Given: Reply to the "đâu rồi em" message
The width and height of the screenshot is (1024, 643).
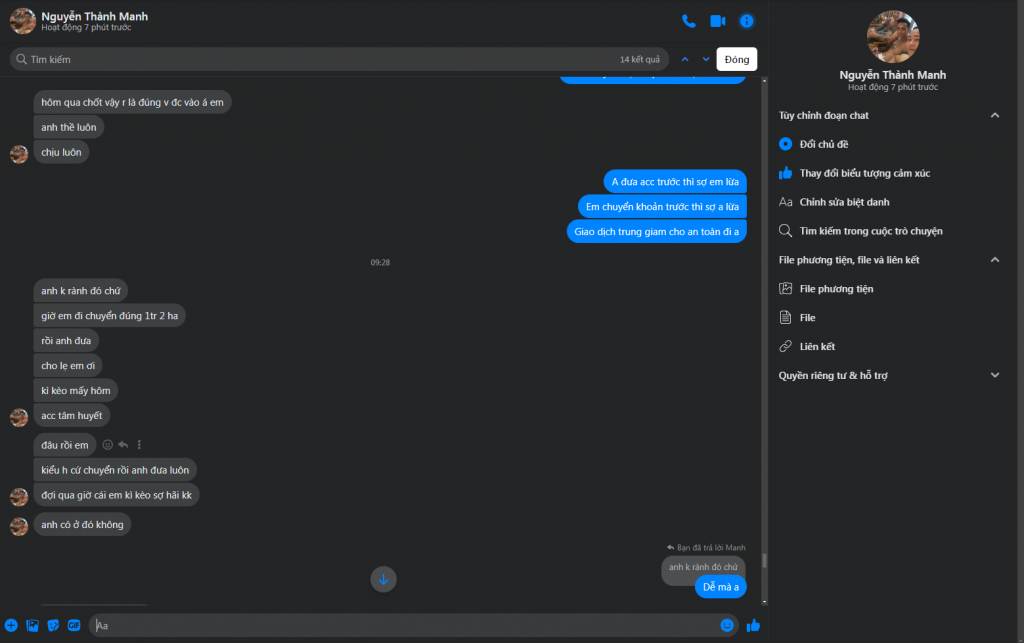Looking at the screenshot, I should pyautogui.click(x=123, y=445).
